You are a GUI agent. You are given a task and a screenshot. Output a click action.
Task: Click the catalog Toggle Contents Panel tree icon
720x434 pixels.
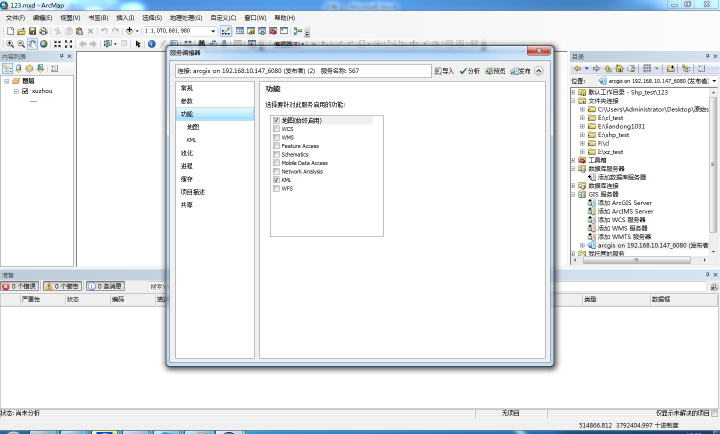pyautogui.click(x=686, y=68)
